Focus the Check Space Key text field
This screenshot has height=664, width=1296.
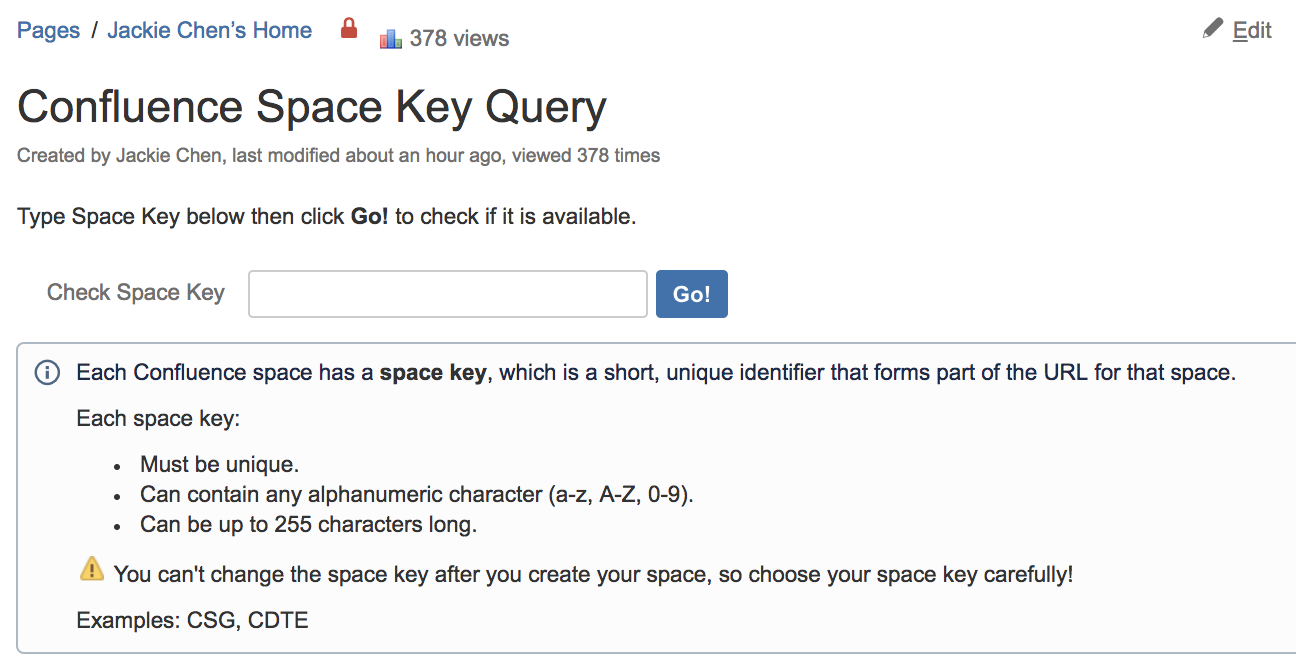coord(447,294)
